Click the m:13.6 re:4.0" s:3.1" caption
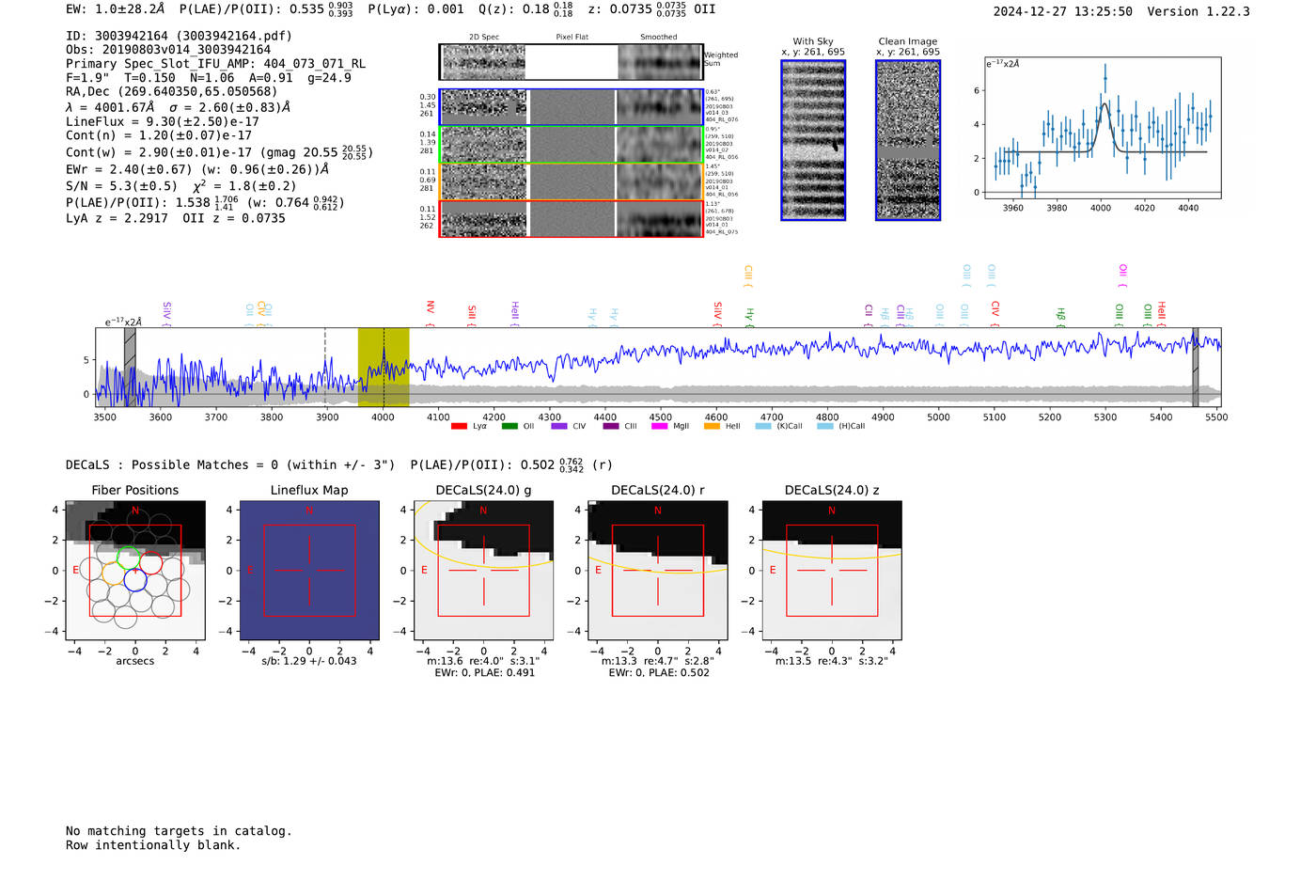This screenshot has height=896, width=1316. tap(484, 661)
